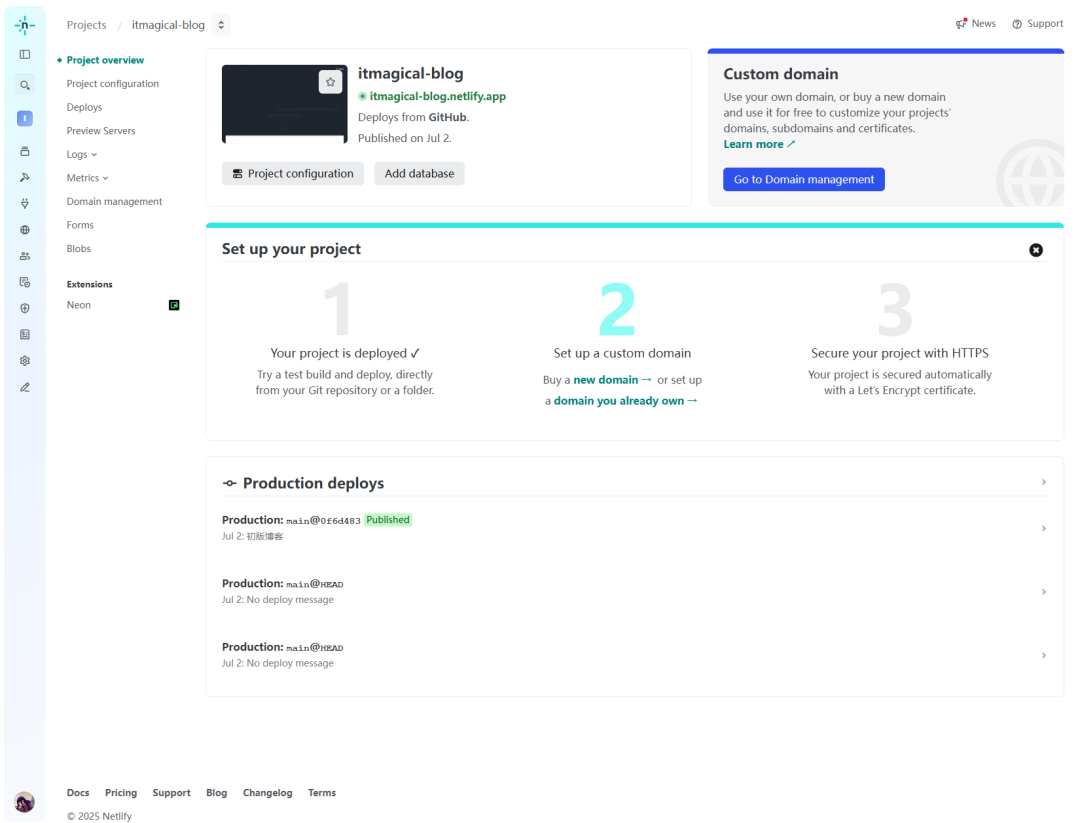
Task: Select the search icon in the sidebar
Action: click(24, 84)
